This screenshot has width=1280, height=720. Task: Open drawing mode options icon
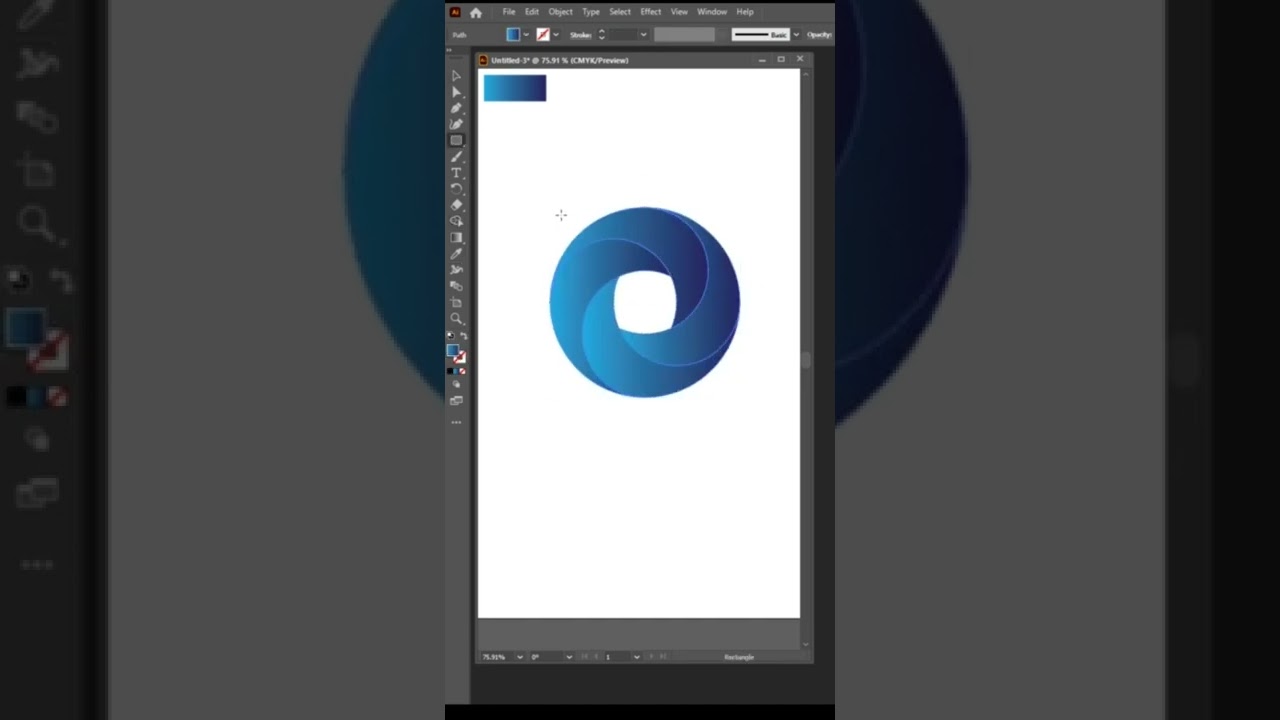456,386
